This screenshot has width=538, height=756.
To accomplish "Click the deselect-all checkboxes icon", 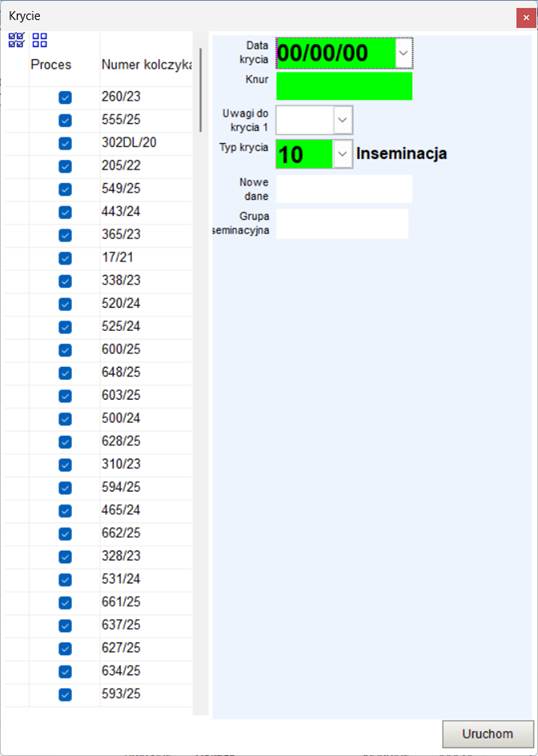I will click(x=40, y=40).
